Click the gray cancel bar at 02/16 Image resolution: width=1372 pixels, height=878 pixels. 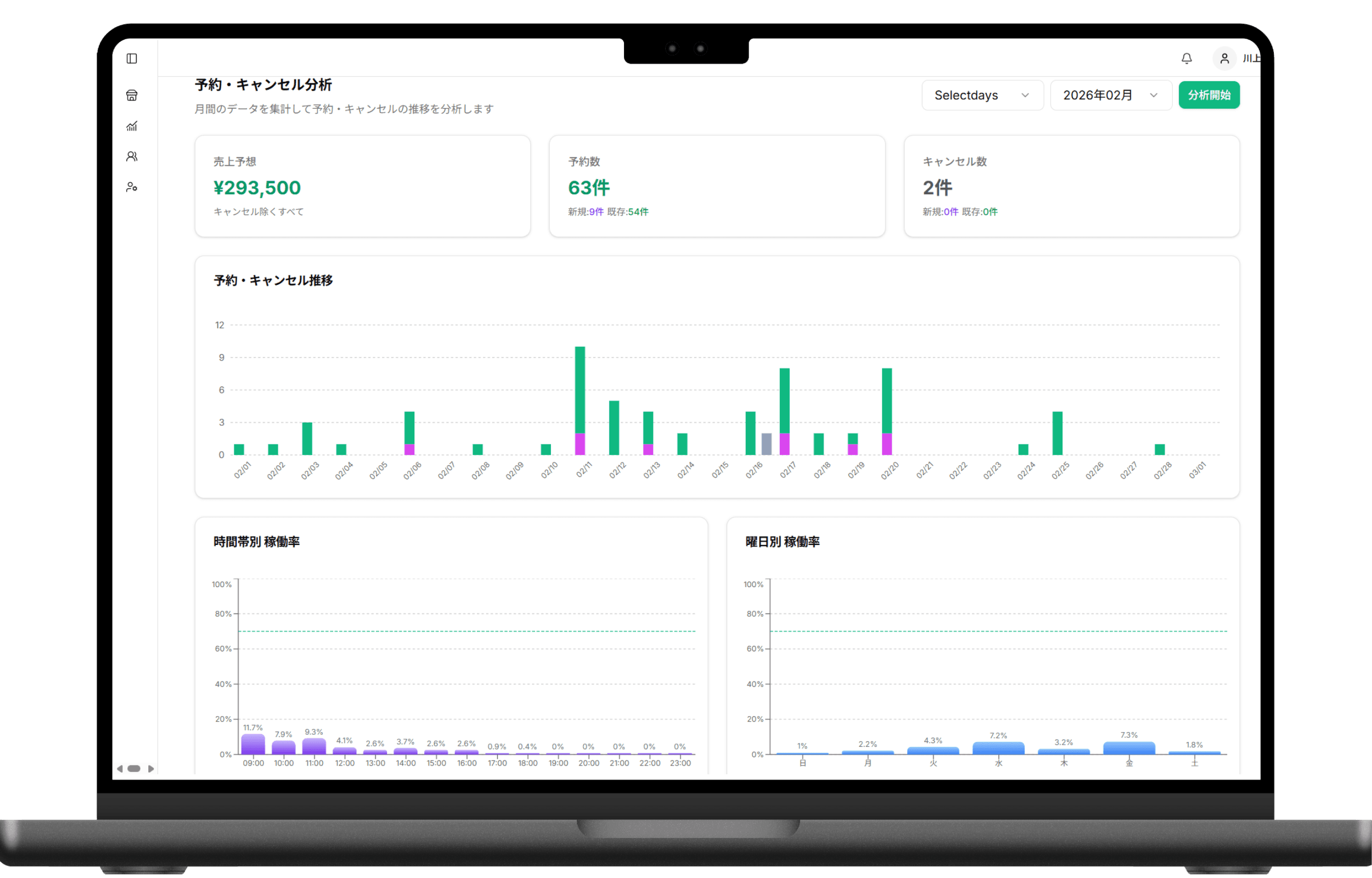(767, 444)
